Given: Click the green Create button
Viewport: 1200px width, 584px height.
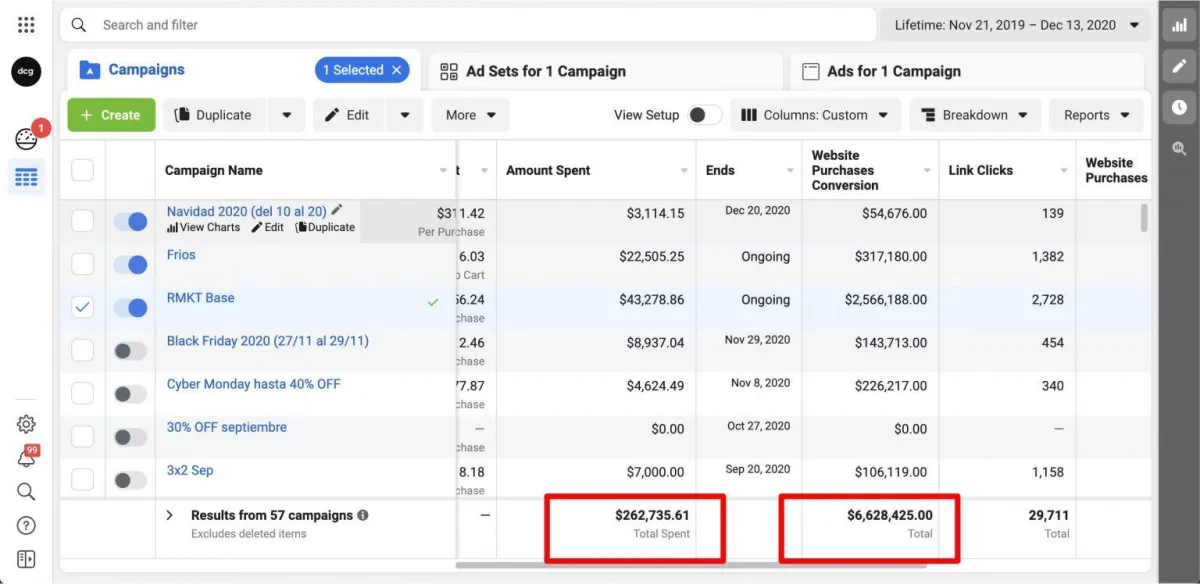Looking at the screenshot, I should tap(111, 115).
